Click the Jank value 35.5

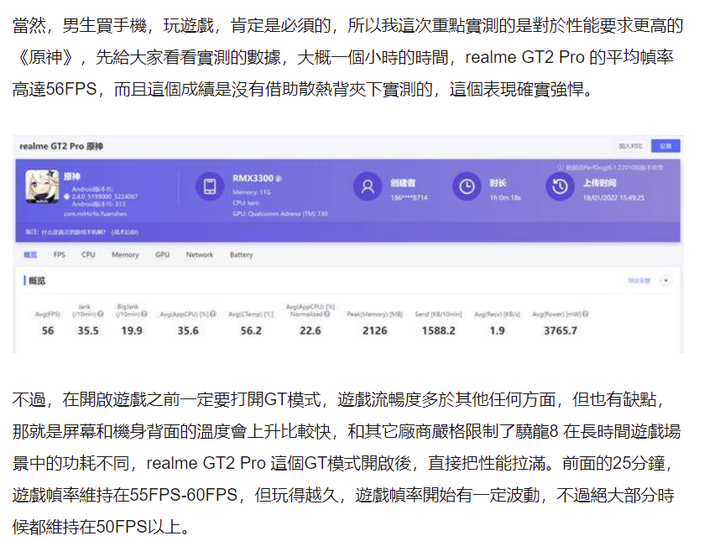tap(88, 331)
